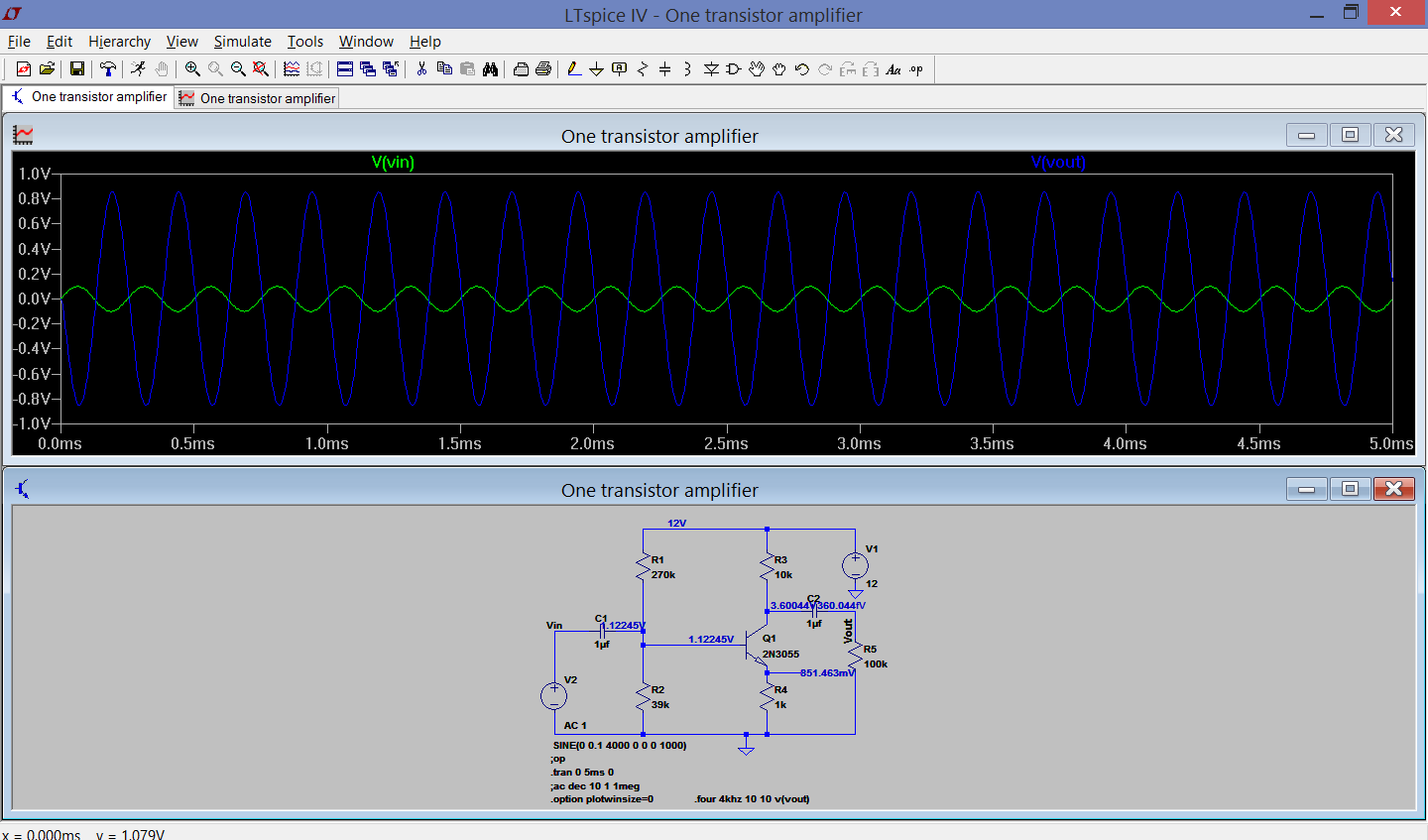Switch to the schematic tab with the transistor icon

(x=88, y=96)
